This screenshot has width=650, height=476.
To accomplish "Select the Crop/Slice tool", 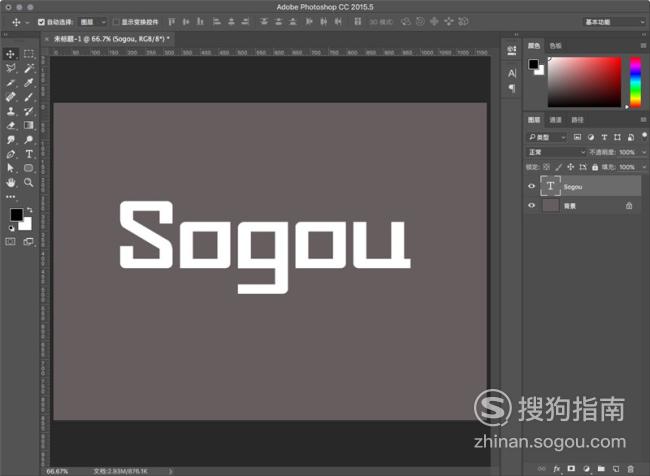I will (11, 83).
